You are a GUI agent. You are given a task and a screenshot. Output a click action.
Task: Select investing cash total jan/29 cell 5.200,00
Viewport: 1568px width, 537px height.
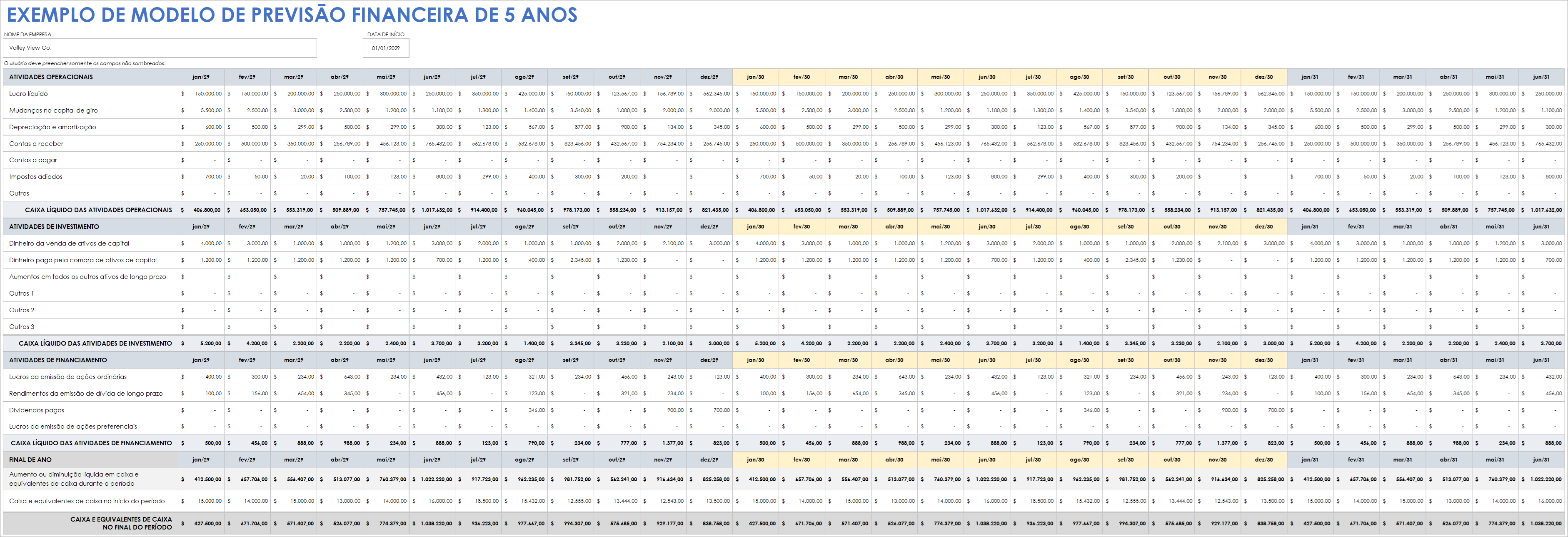point(201,343)
